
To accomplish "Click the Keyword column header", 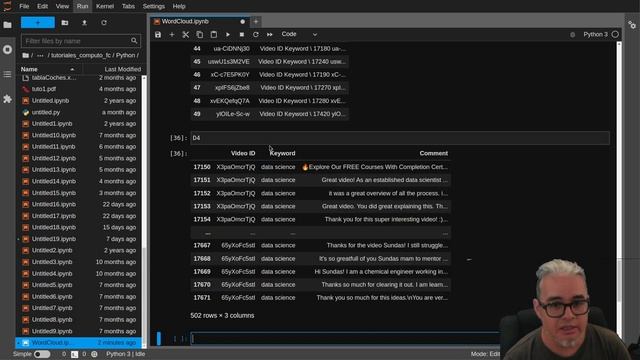I will tap(282, 153).
